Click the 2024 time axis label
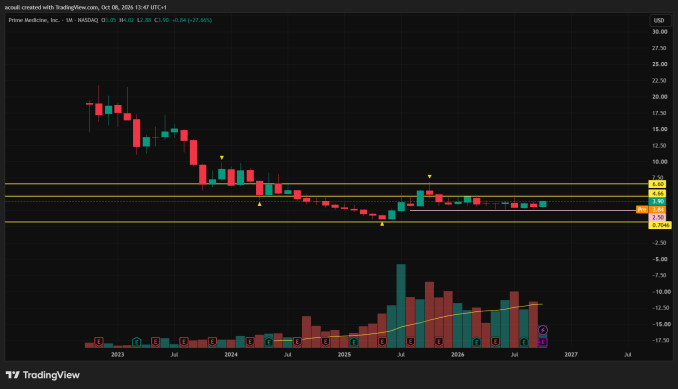Viewport: 678px width, 389px height. [231, 354]
